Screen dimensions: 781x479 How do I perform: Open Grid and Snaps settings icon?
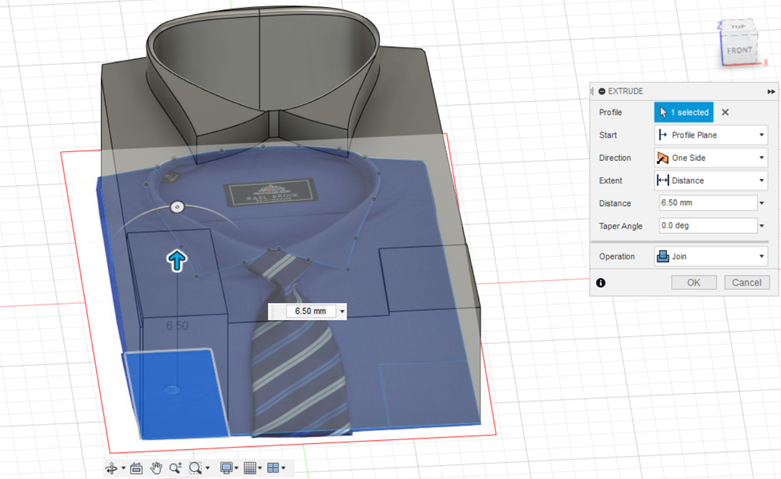(250, 467)
